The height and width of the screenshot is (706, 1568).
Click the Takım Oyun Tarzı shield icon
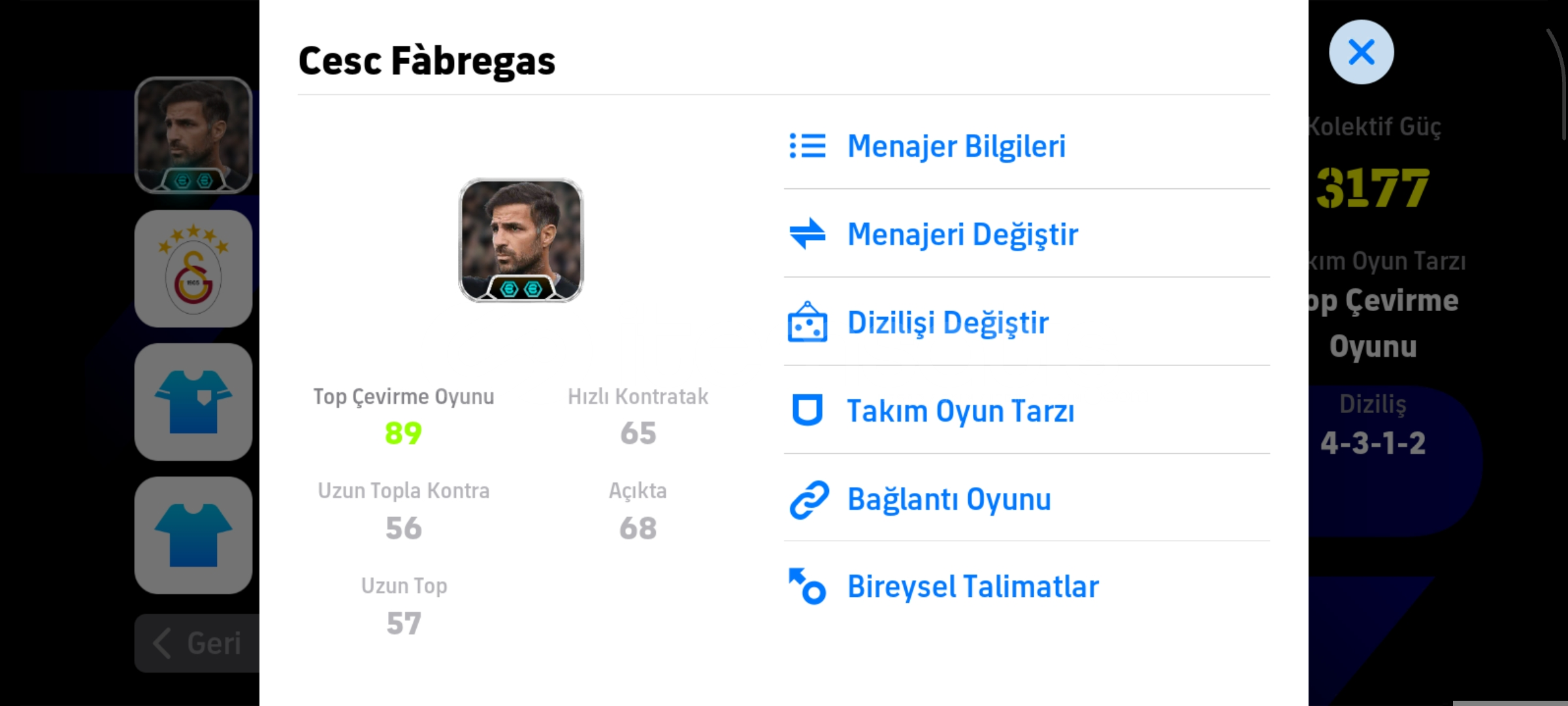(x=808, y=411)
